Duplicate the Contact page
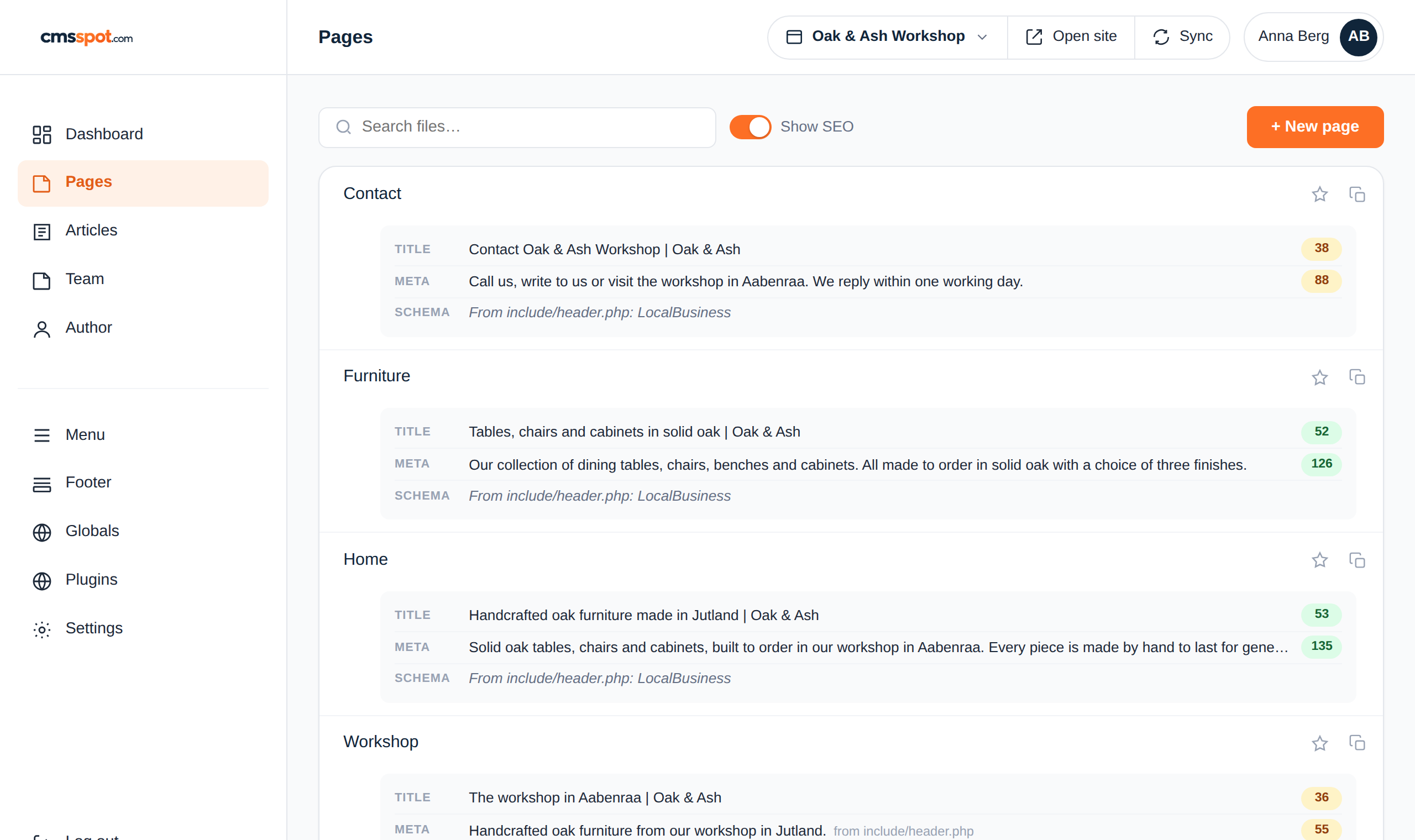Viewport: 1415px width, 840px height. [x=1357, y=194]
